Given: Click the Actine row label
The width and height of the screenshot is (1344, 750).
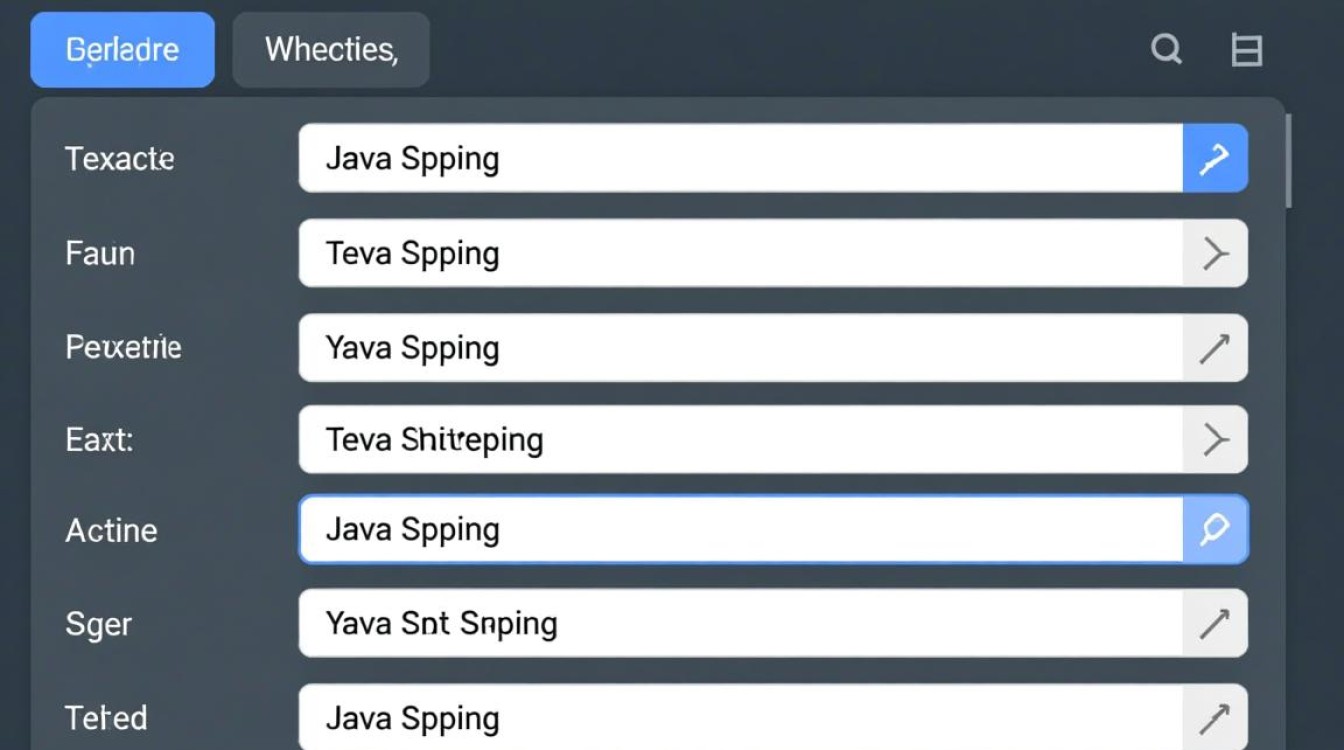Looking at the screenshot, I should [x=111, y=530].
